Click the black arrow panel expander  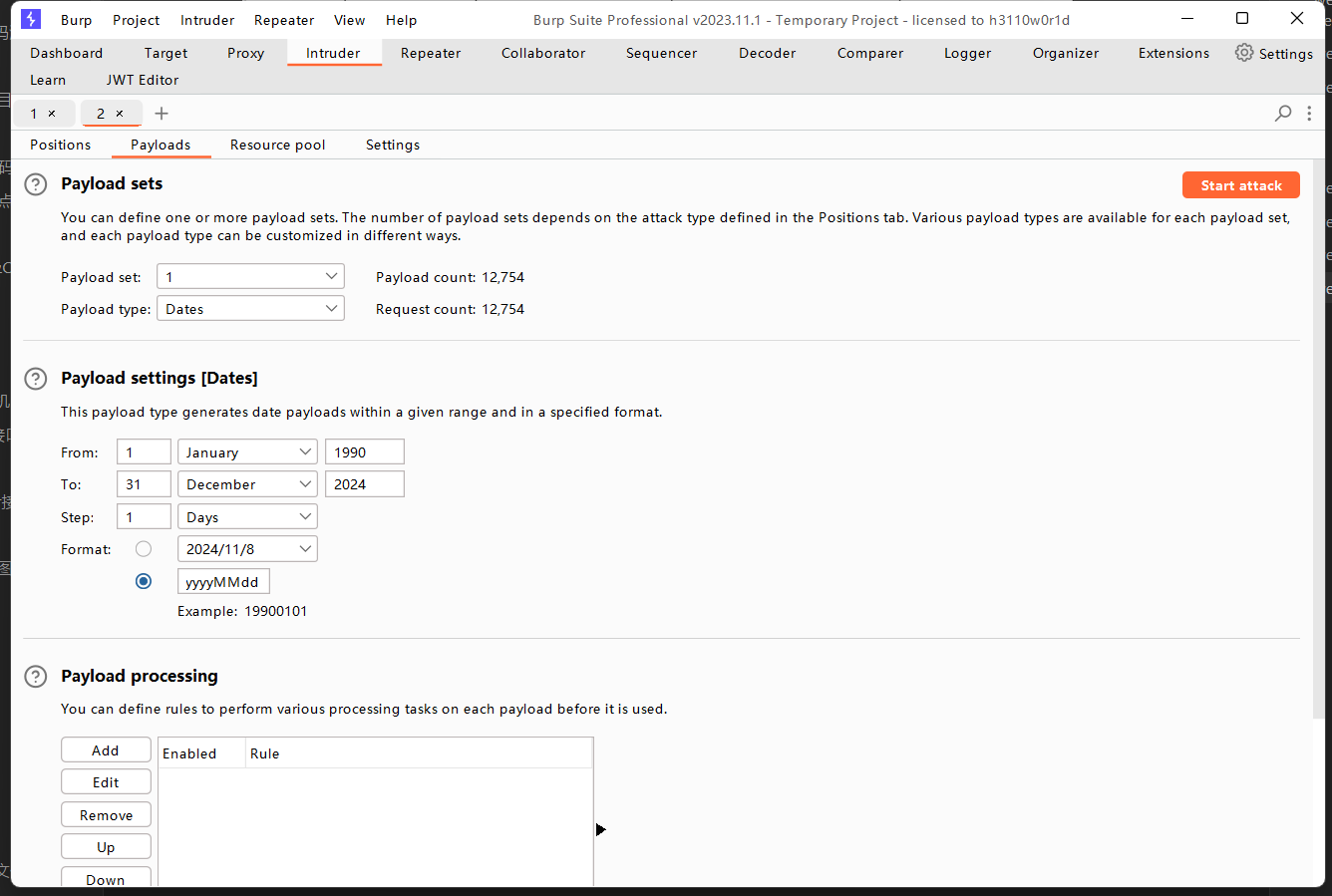point(600,829)
